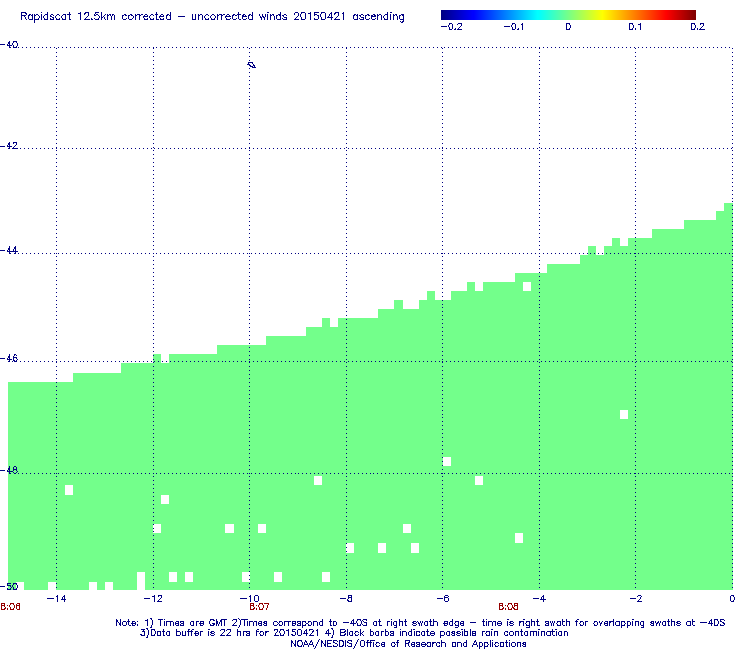The image size is (740, 650).
Task: Click the -6 longitude axis label
Action: point(442,599)
